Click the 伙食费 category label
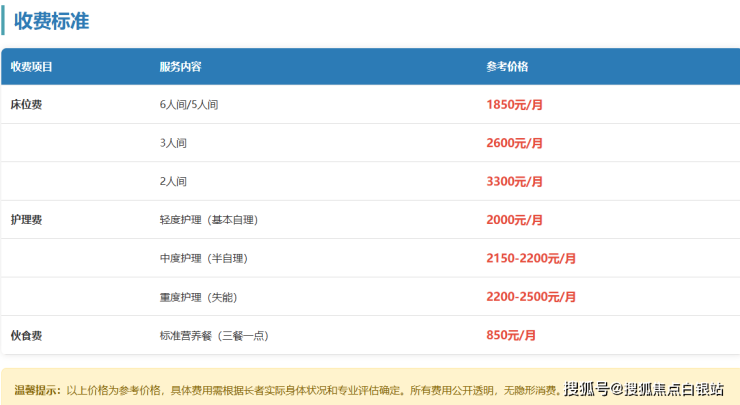Screen dimensions: 740x405 click(x=26, y=335)
